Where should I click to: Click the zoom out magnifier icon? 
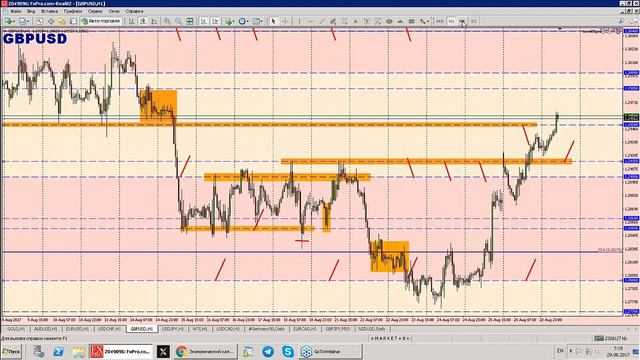178,21
